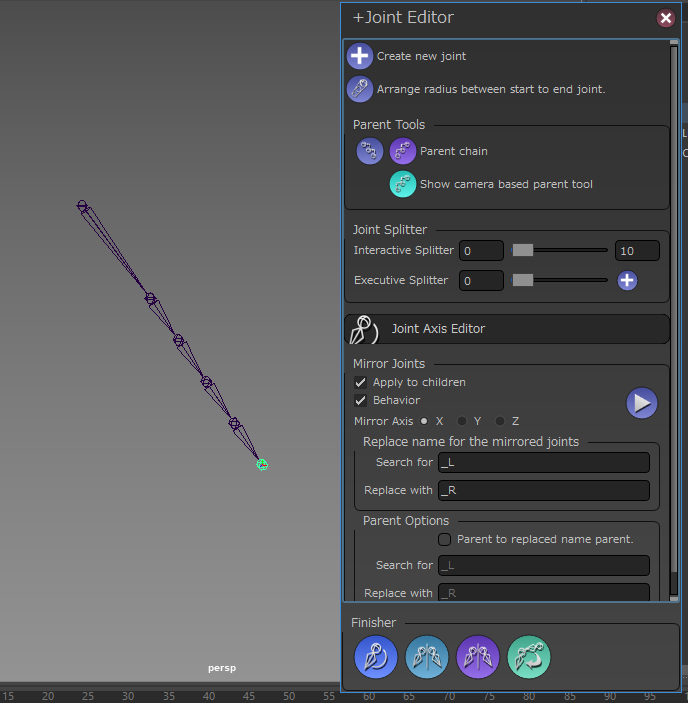Click the Interactive Splitter value field
688x703 pixels.
coord(481,251)
